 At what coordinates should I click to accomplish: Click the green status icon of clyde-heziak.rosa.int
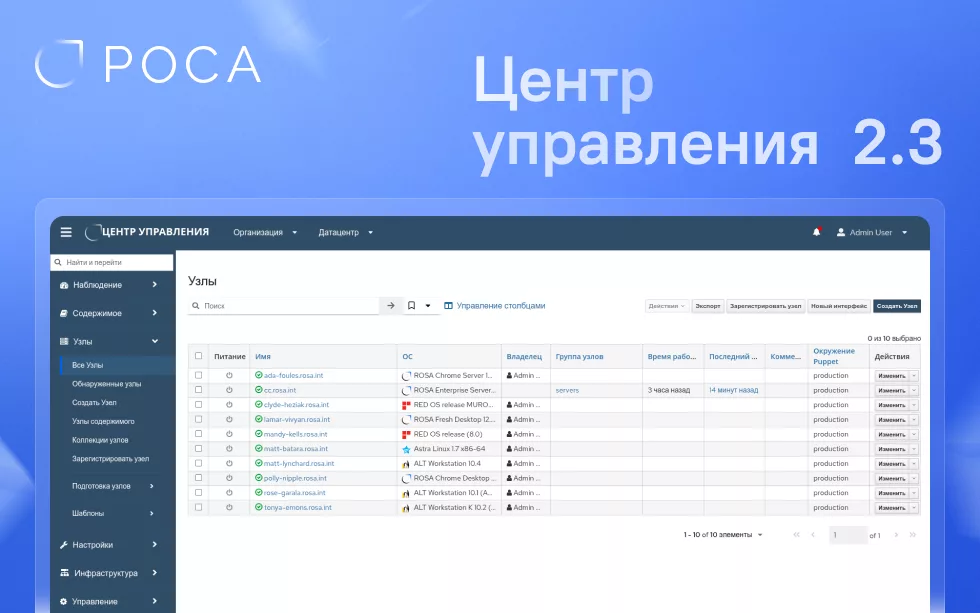[258, 404]
